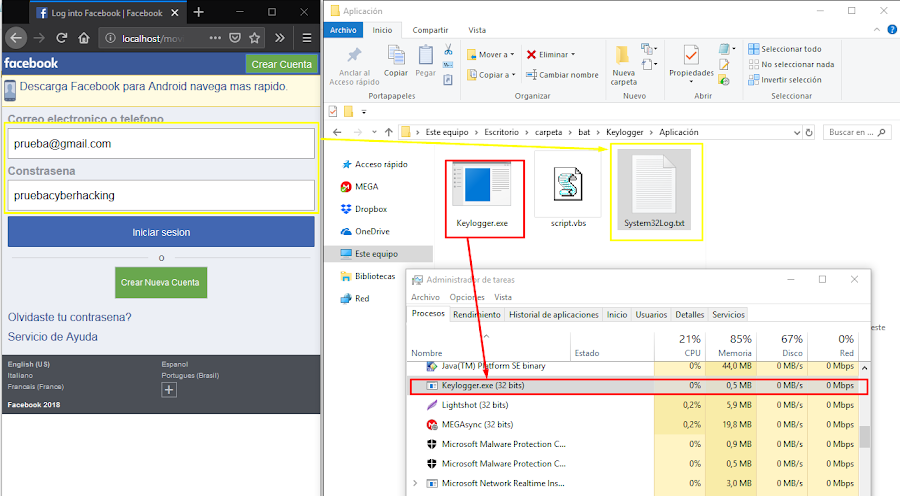
Task: Show more toolbar items chevron
Action: [280, 38]
